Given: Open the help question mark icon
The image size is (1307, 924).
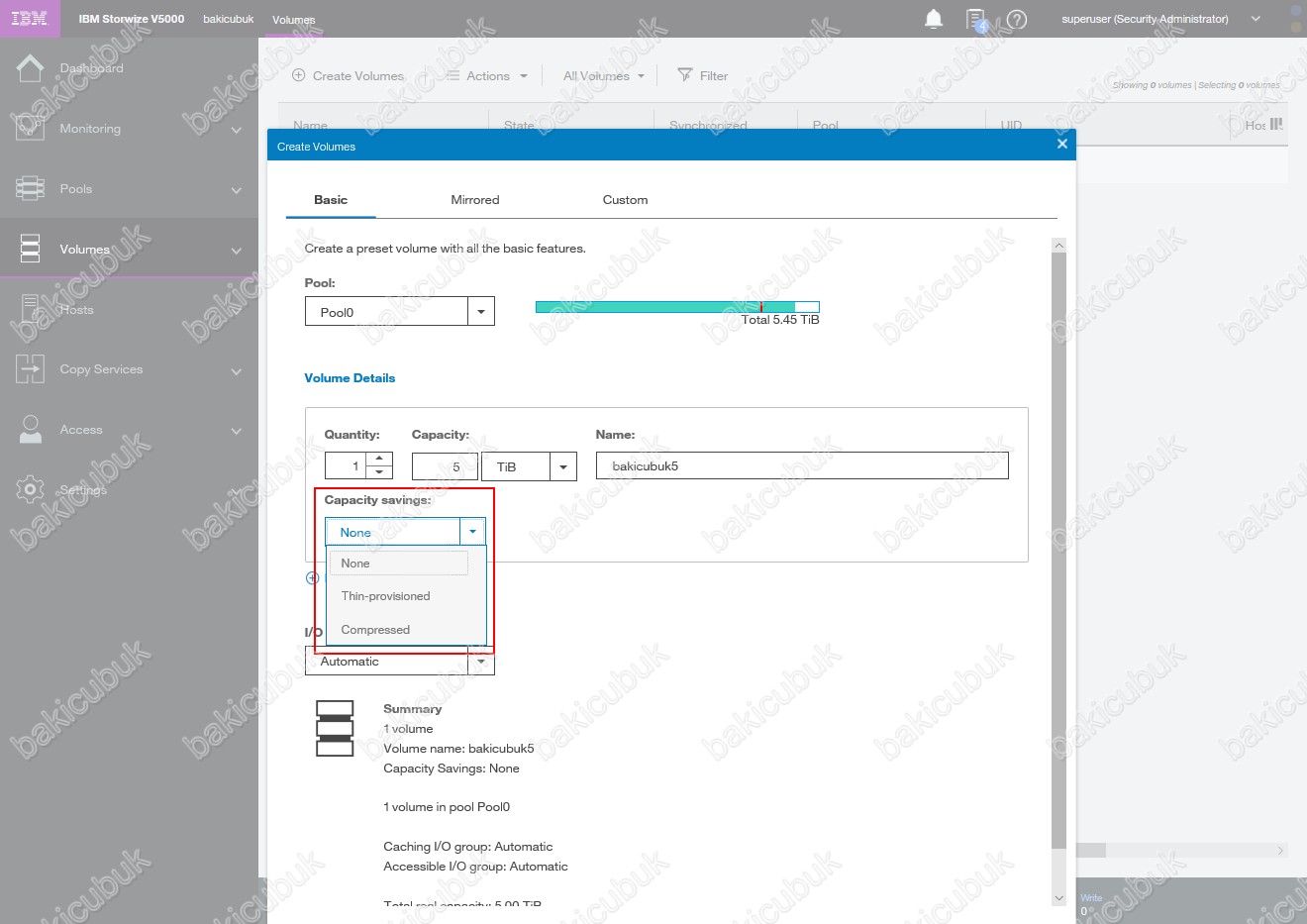Looking at the screenshot, I should pos(1017,19).
